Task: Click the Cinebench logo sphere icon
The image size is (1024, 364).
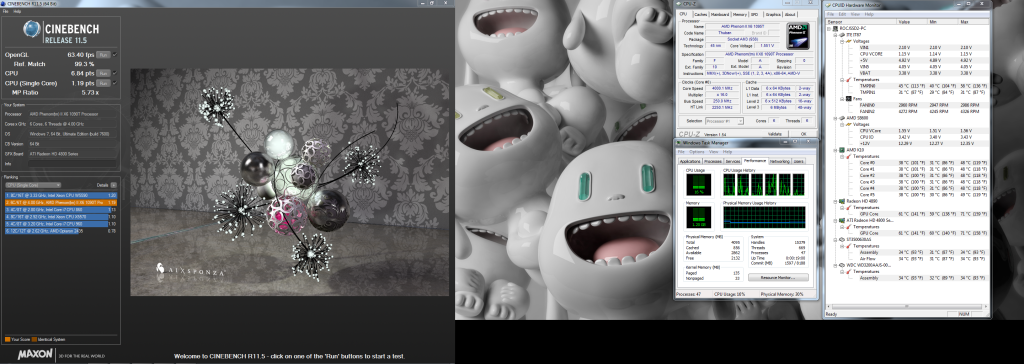Action: point(32,29)
